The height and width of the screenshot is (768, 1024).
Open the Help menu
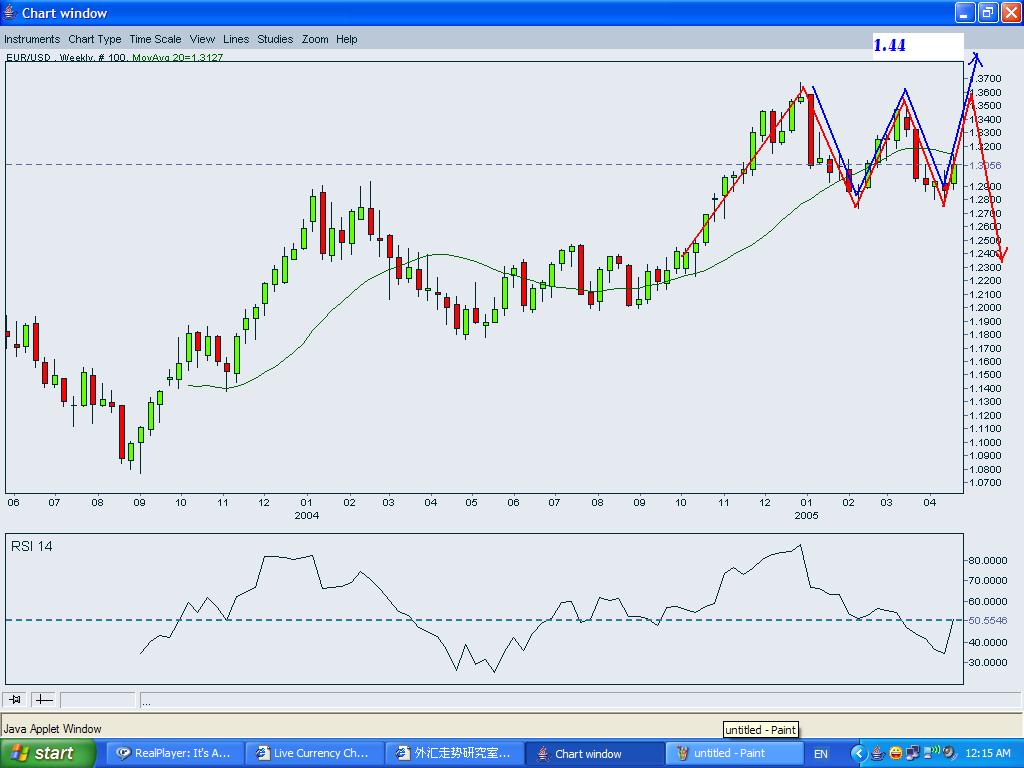tap(347, 39)
